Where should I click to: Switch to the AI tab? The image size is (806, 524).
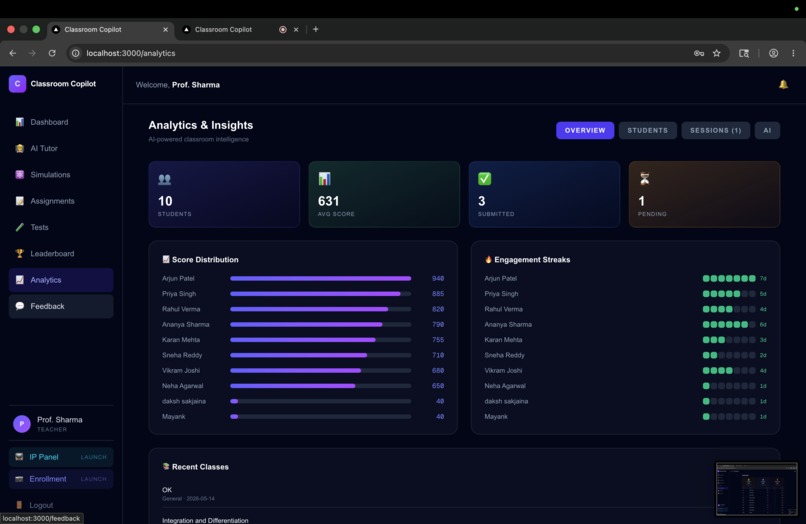pyautogui.click(x=767, y=131)
